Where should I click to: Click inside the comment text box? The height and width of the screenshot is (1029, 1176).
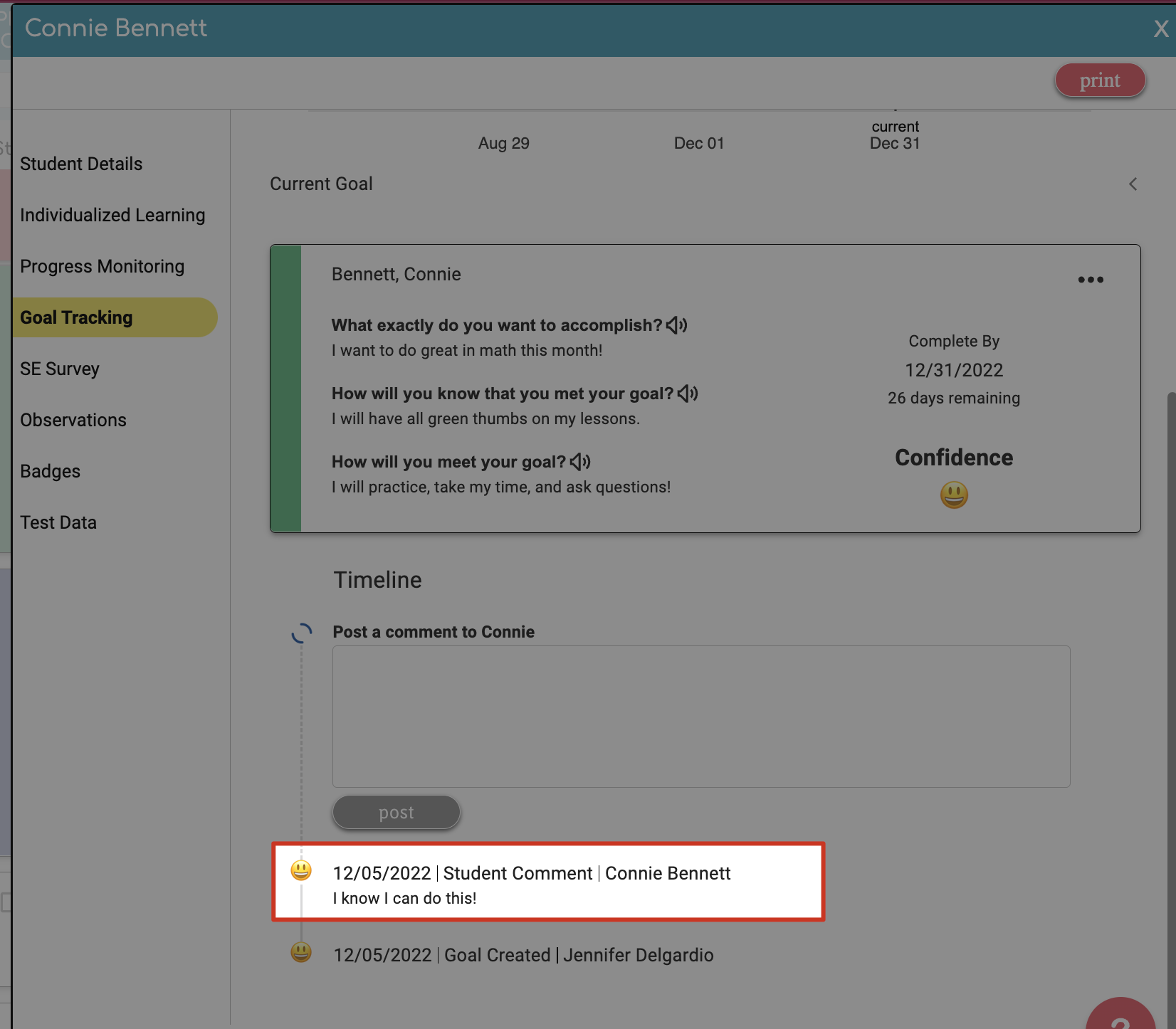pos(700,716)
